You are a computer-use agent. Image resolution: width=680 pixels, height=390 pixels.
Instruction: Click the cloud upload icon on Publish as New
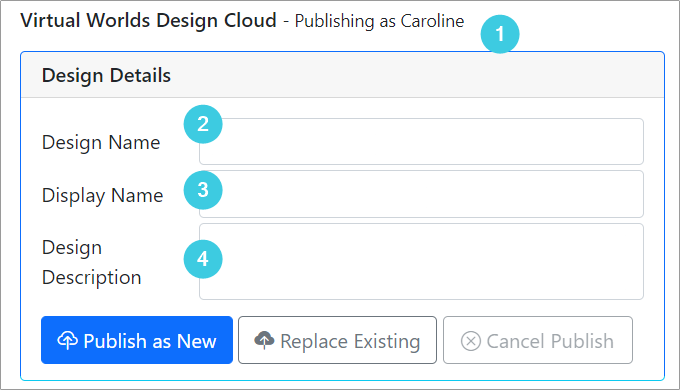point(67,341)
